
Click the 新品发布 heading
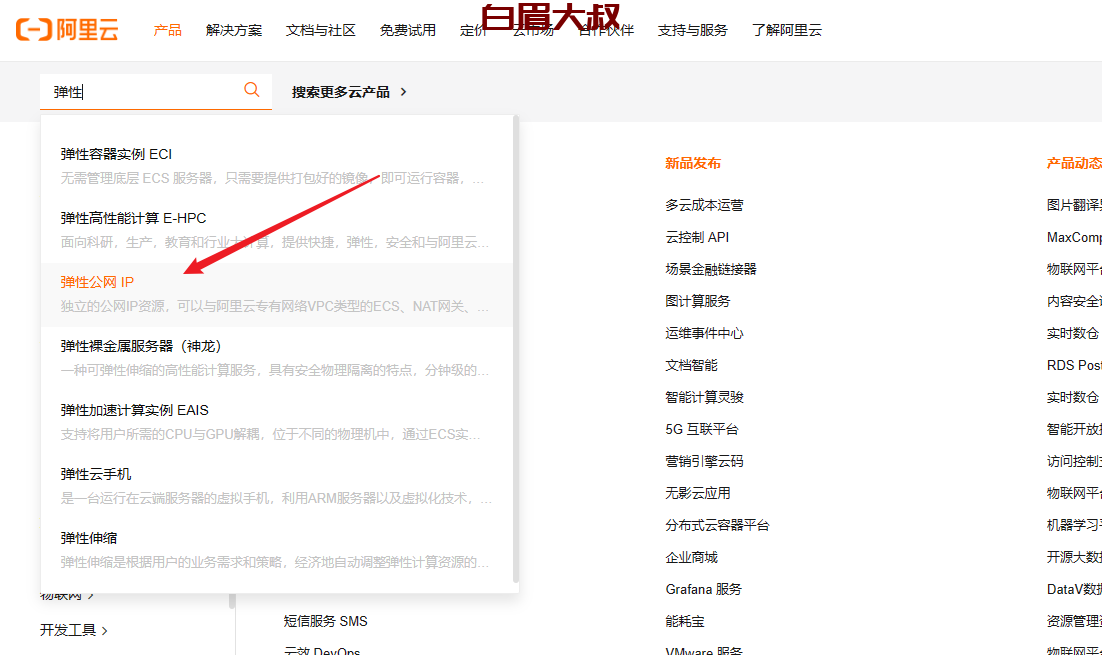coord(693,163)
